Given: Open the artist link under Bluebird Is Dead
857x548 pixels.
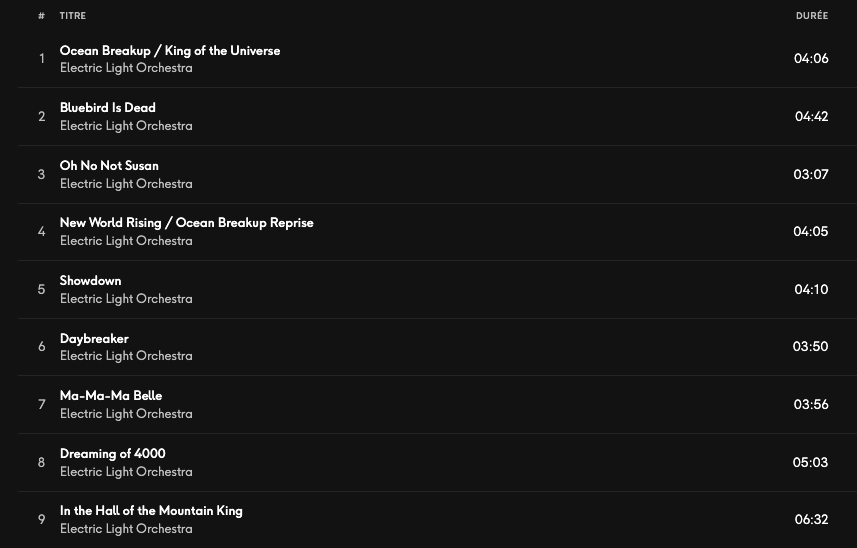Looking at the screenshot, I should pyautogui.click(x=126, y=126).
